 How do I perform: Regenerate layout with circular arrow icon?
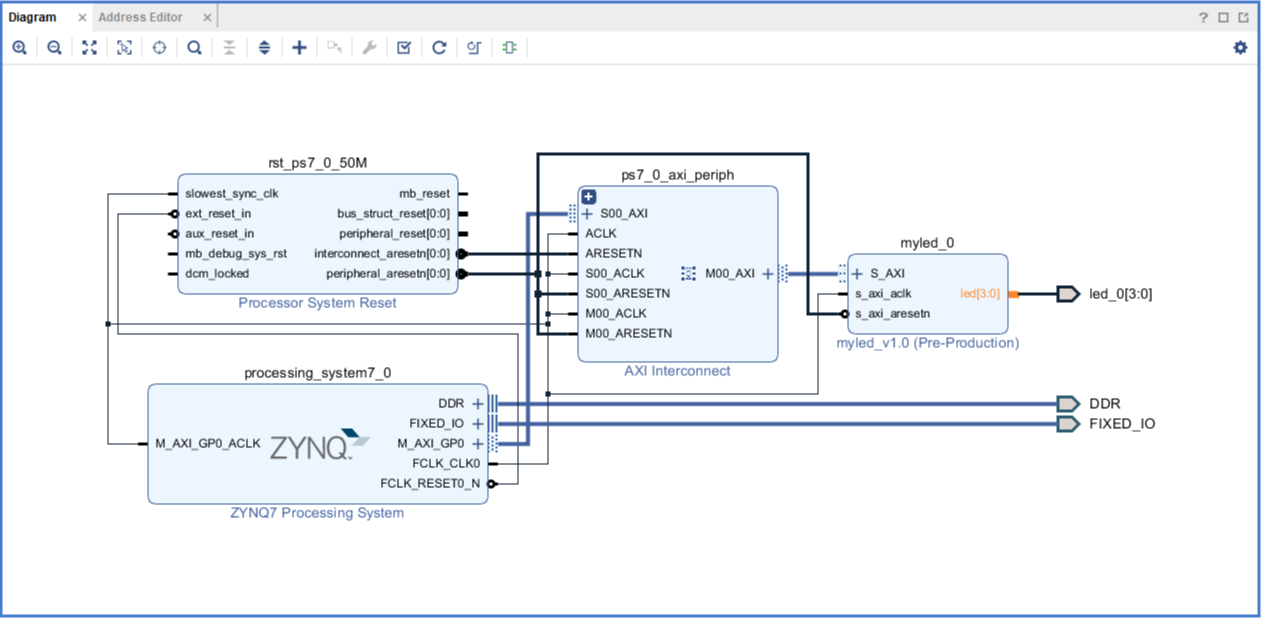coord(439,47)
